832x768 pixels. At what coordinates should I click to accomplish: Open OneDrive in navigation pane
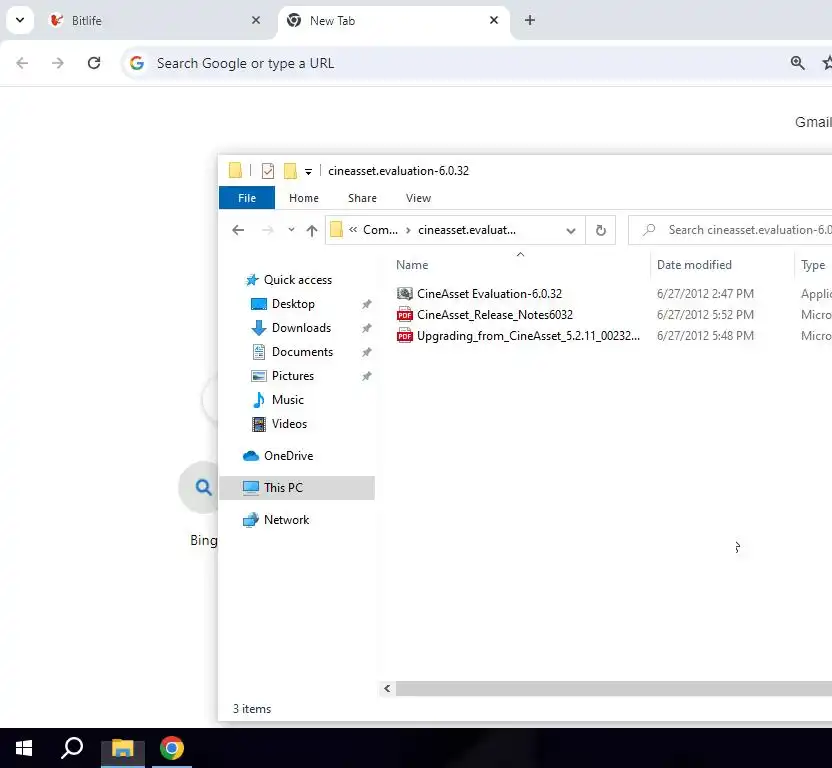tap(288, 456)
